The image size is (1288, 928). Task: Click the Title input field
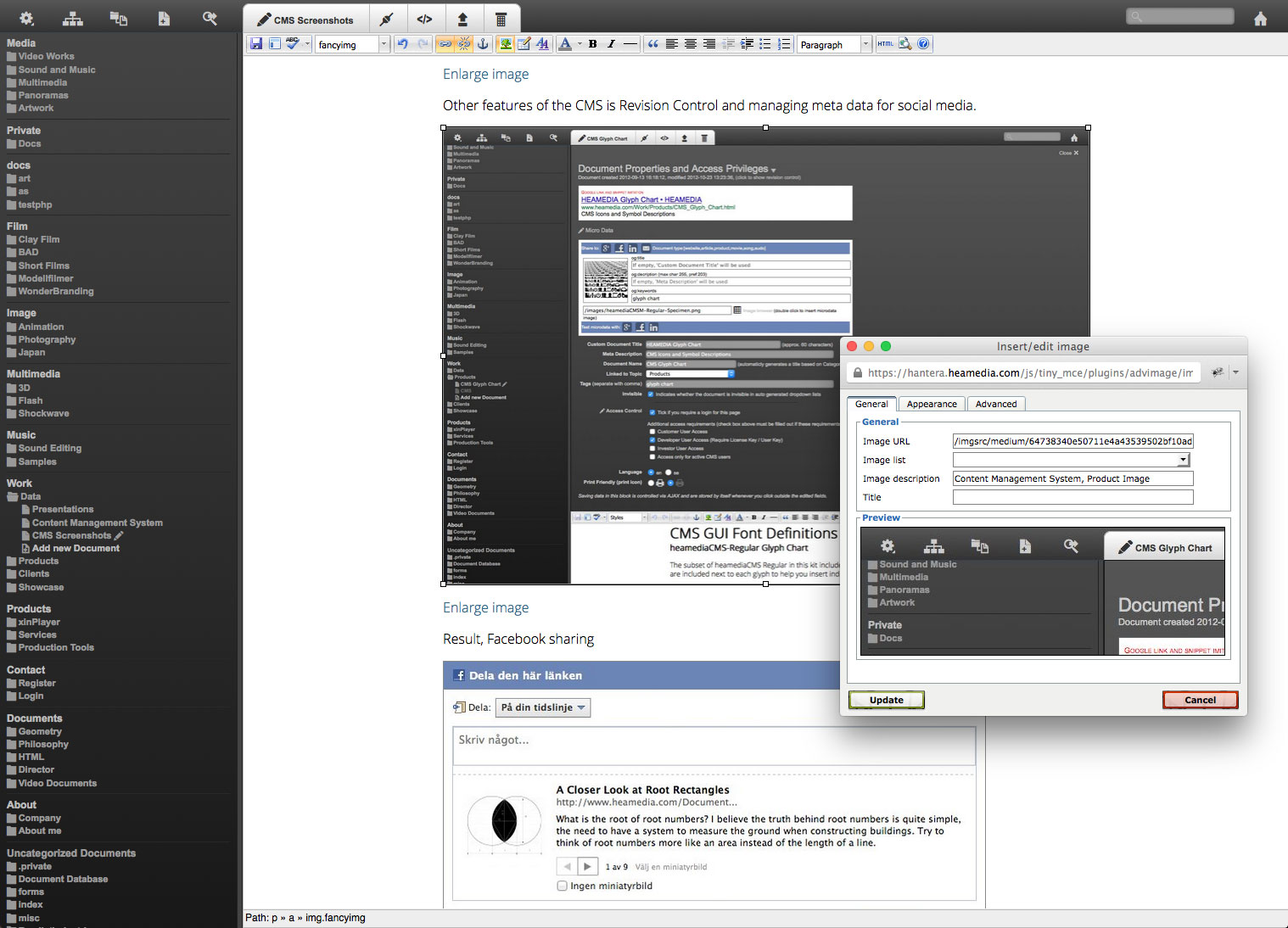(1072, 497)
